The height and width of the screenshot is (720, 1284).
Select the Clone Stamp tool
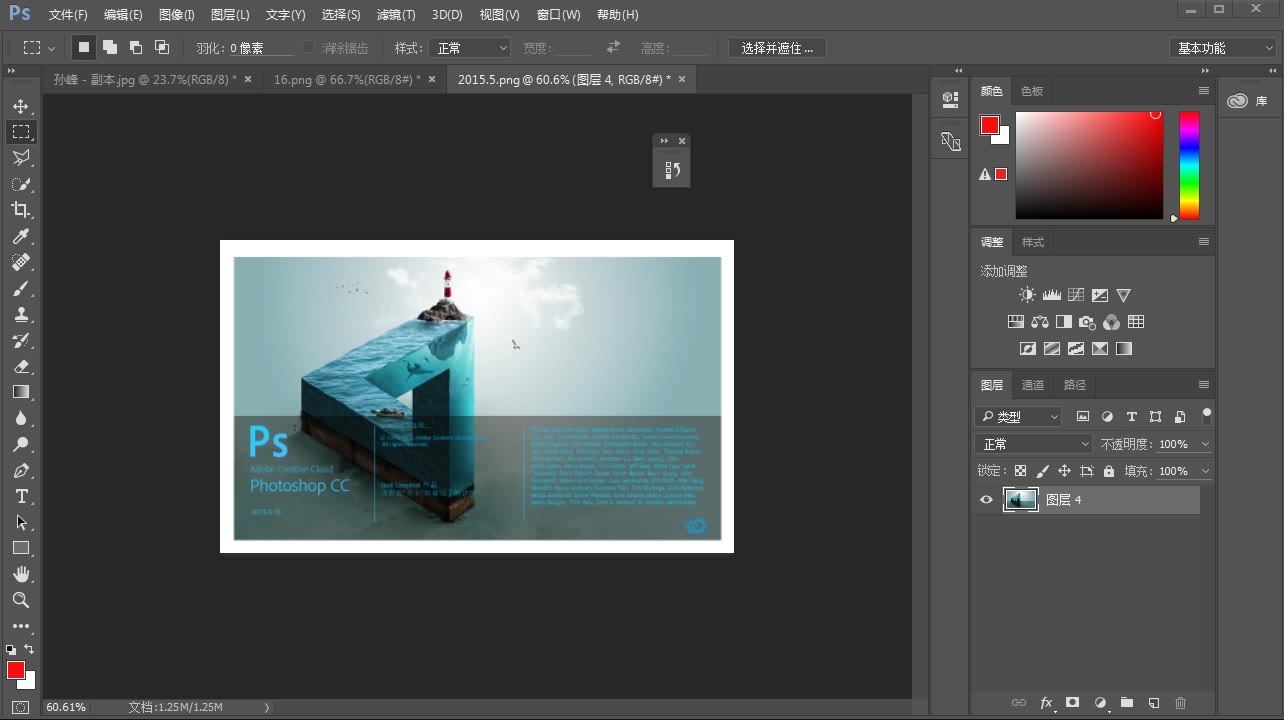click(21, 314)
